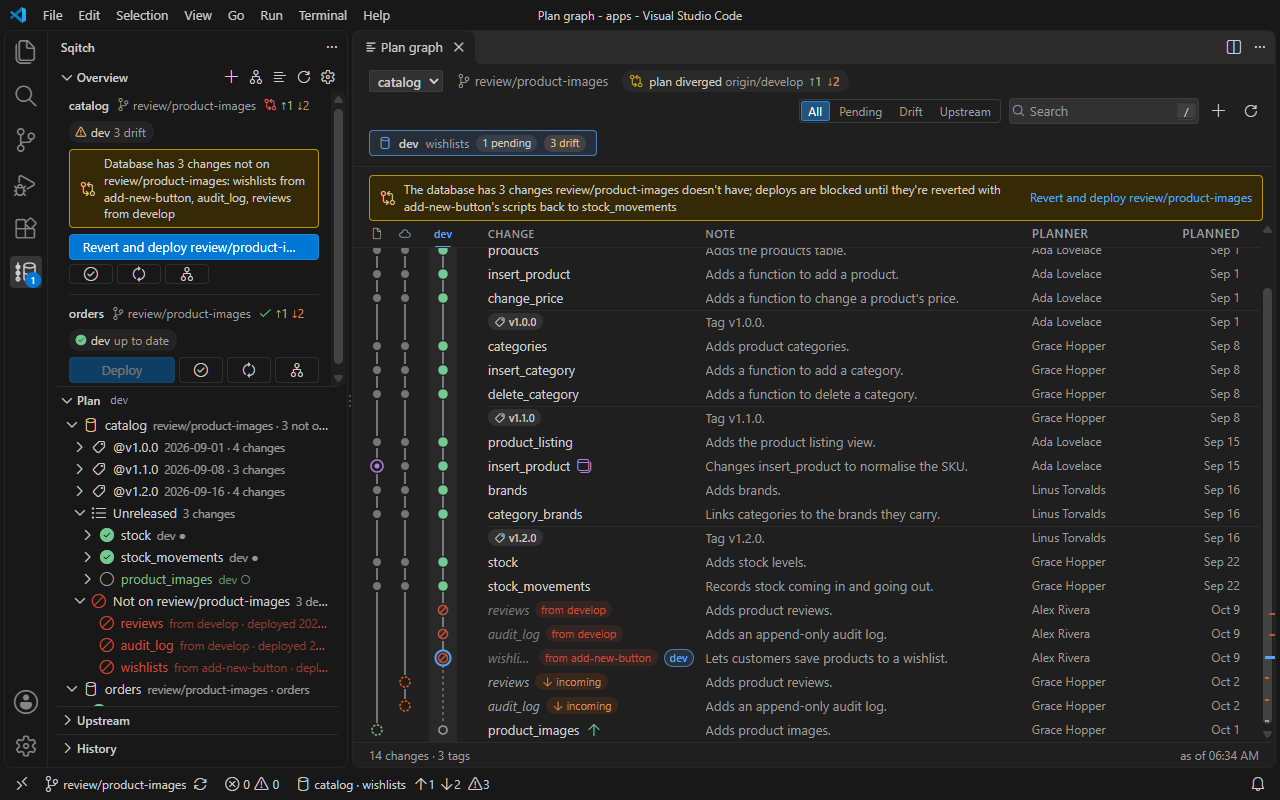This screenshot has height=800, width=1280.
Task: Select the Upstream filter
Action: click(965, 112)
